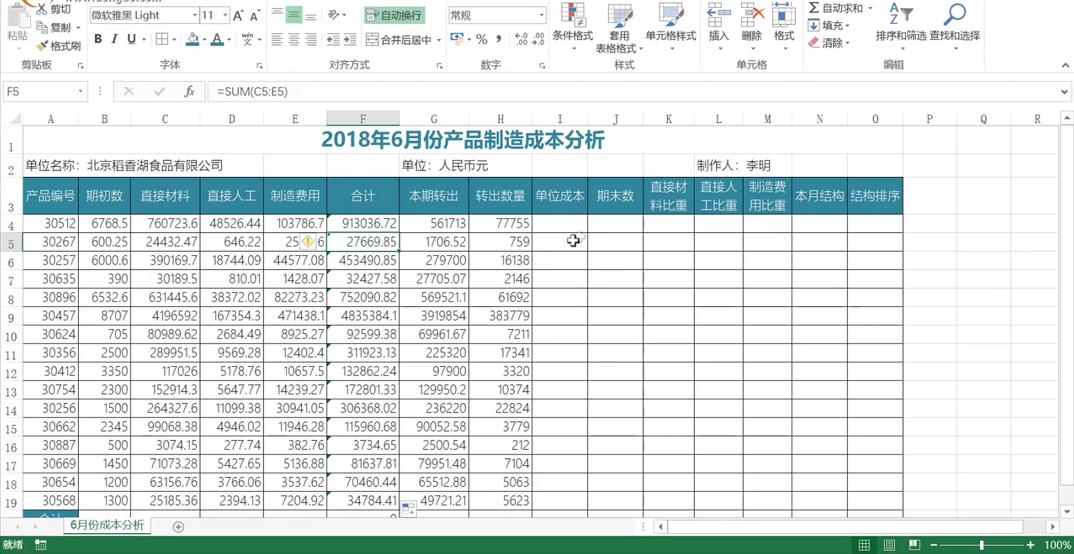Apply cell borders with the border icon

click(x=162, y=39)
